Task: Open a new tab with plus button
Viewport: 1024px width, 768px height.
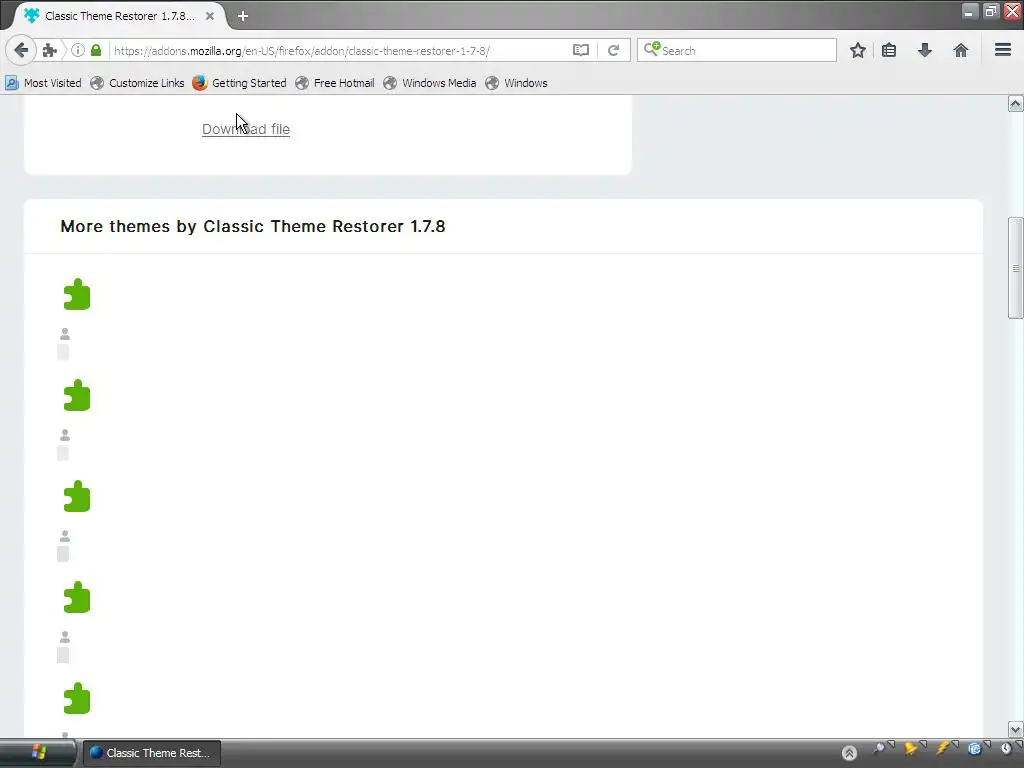Action: (x=243, y=16)
